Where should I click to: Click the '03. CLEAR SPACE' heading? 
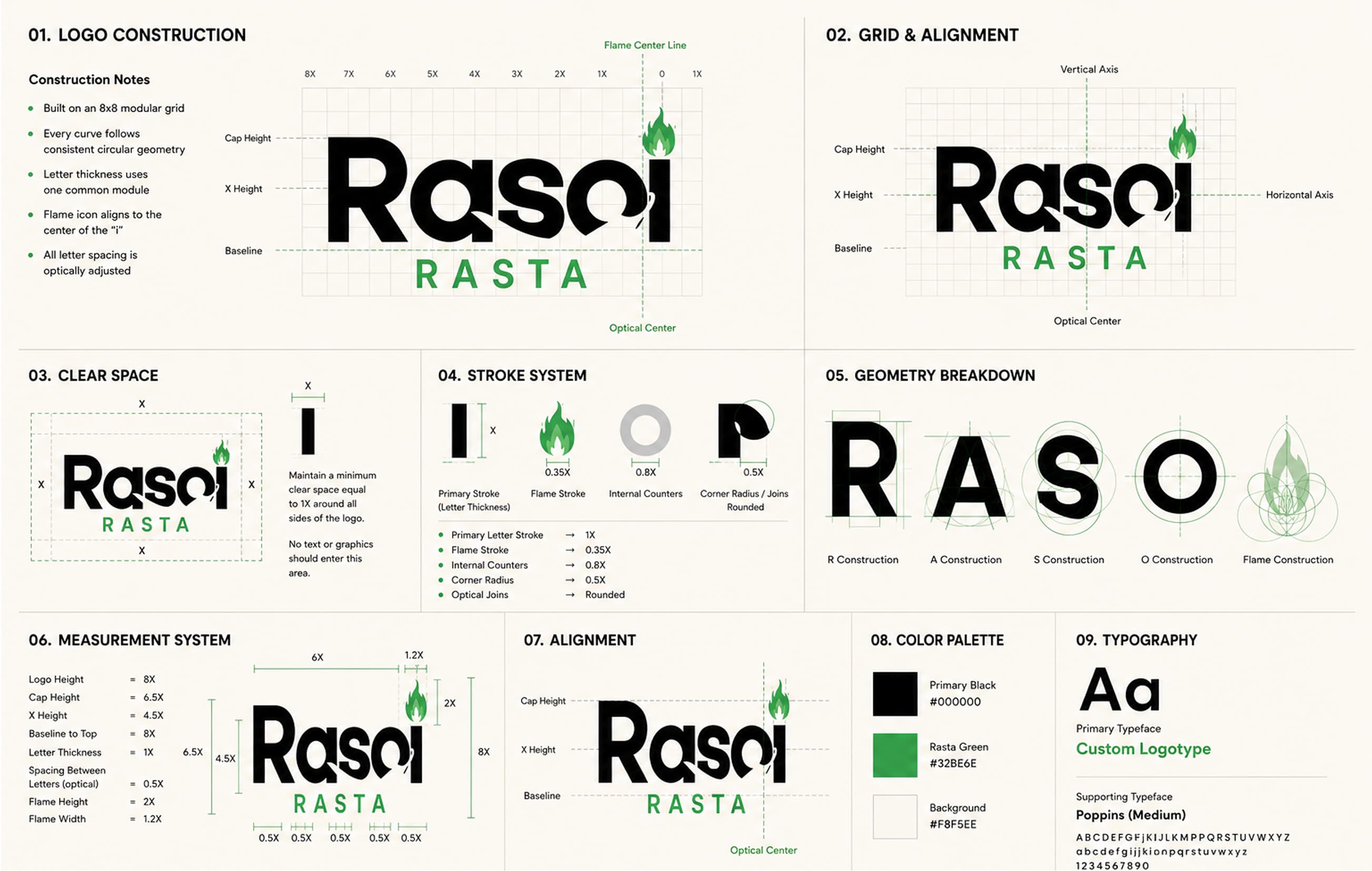(93, 376)
